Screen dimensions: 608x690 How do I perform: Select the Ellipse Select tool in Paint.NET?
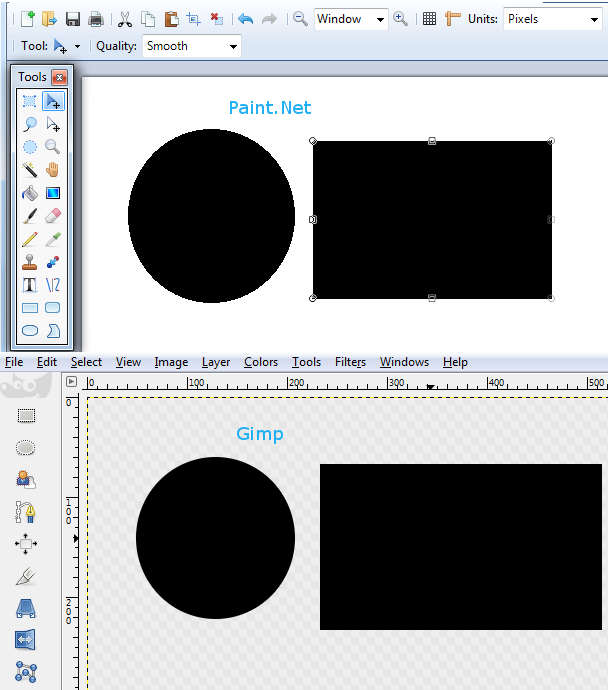tap(30, 147)
